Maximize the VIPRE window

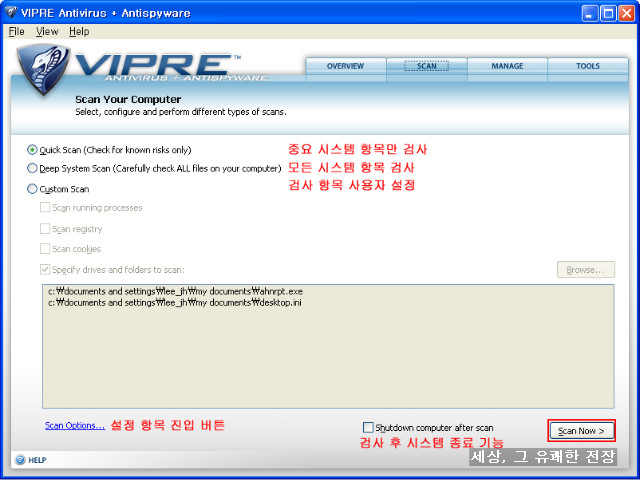(608, 14)
